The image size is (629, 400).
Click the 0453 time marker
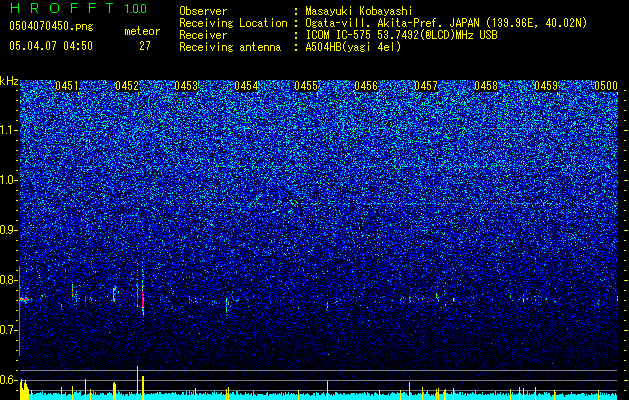[x=186, y=86]
